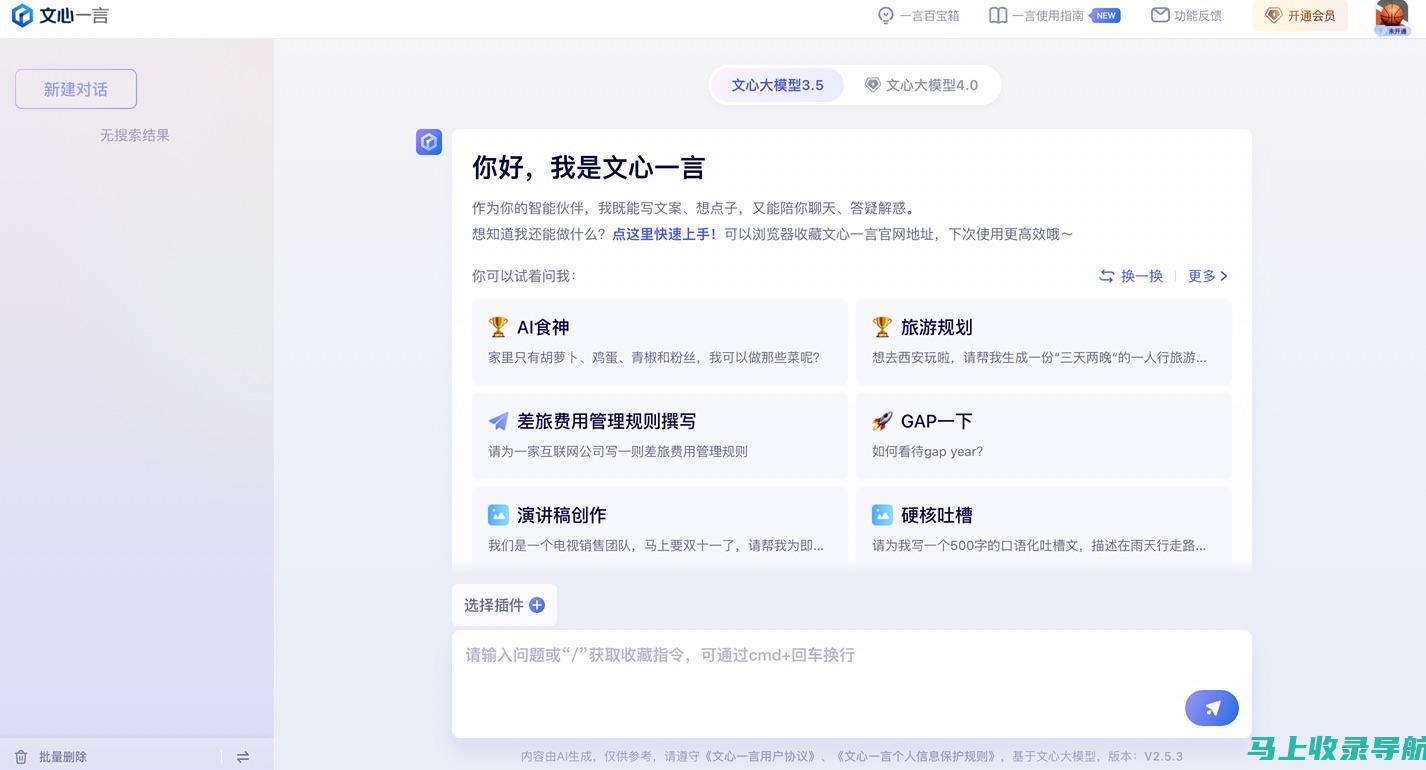This screenshot has width=1426, height=770.
Task: Click the 一言百宝箱 lightbulb icon
Action: click(x=886, y=15)
